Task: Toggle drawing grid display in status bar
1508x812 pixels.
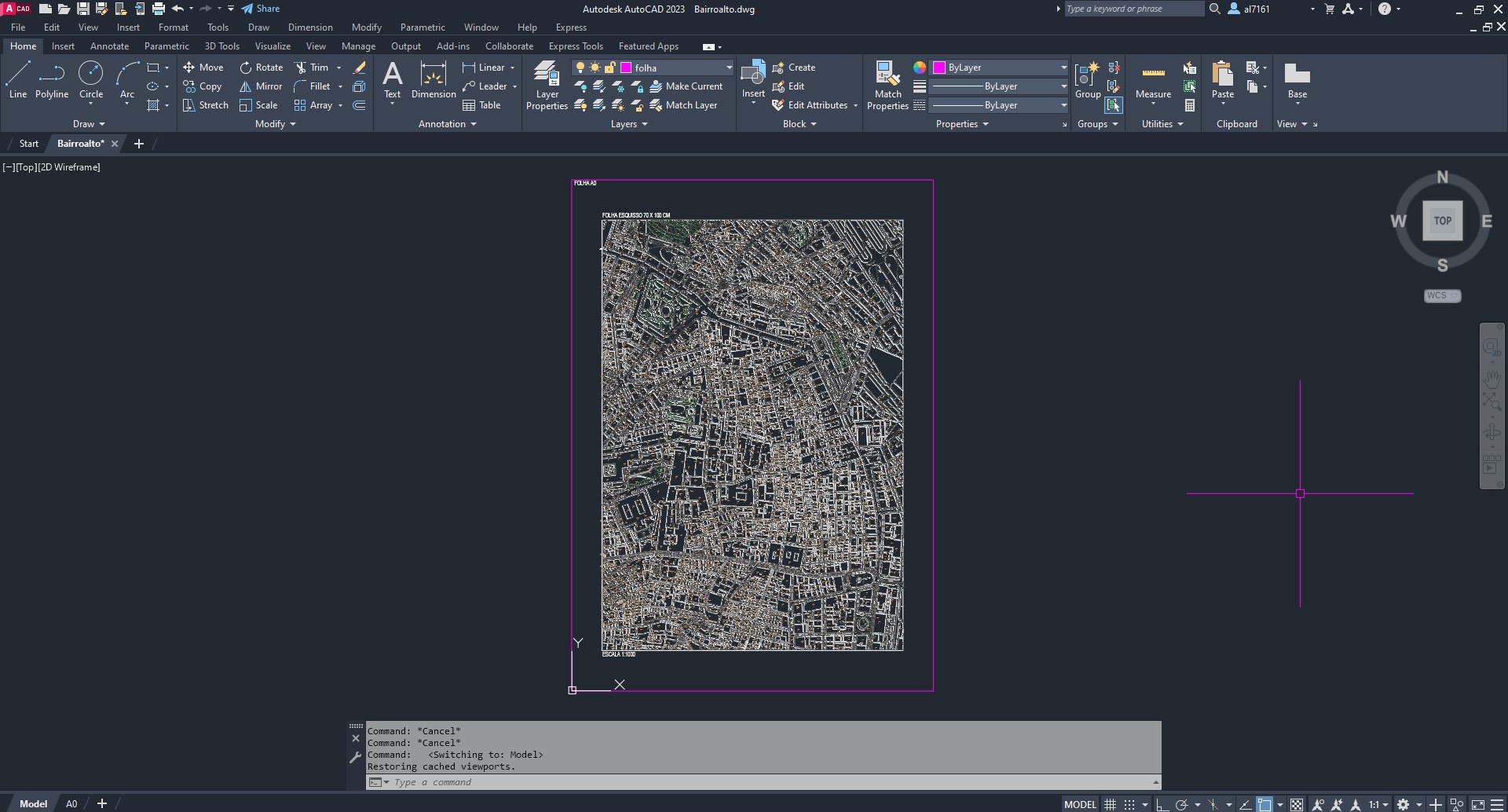Action: (x=1110, y=804)
